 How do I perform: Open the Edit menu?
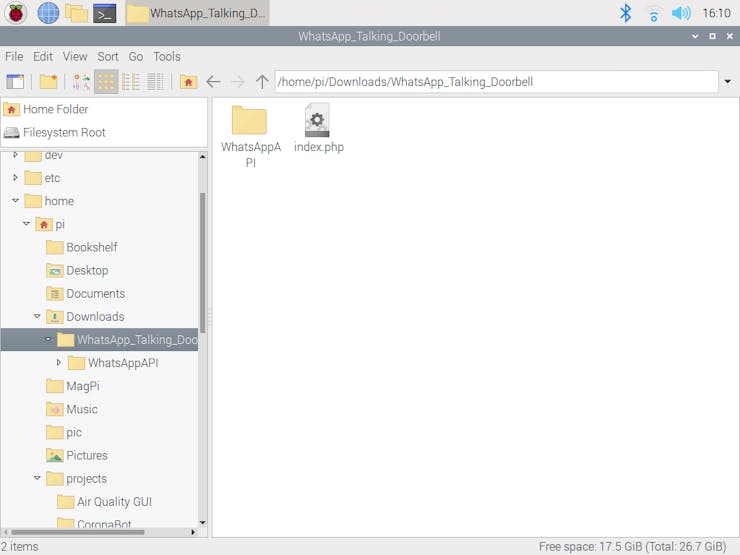tap(43, 57)
